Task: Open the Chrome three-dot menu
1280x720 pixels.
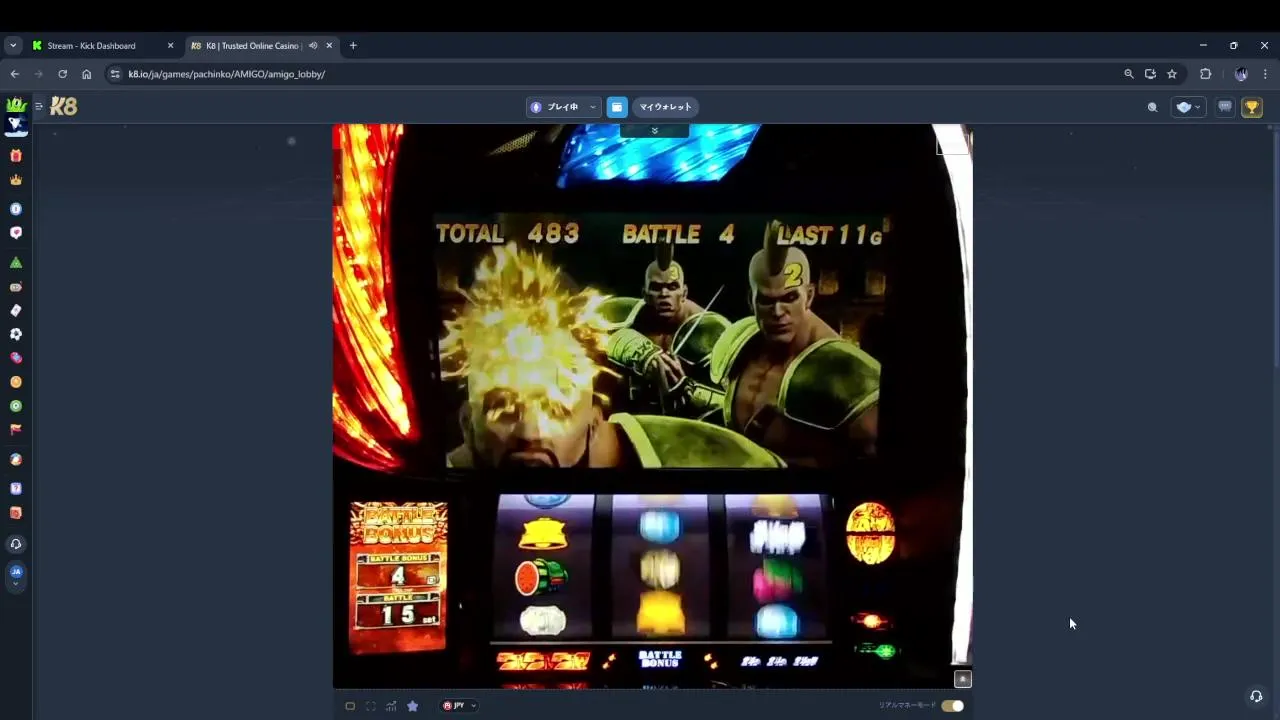Action: (x=1266, y=74)
